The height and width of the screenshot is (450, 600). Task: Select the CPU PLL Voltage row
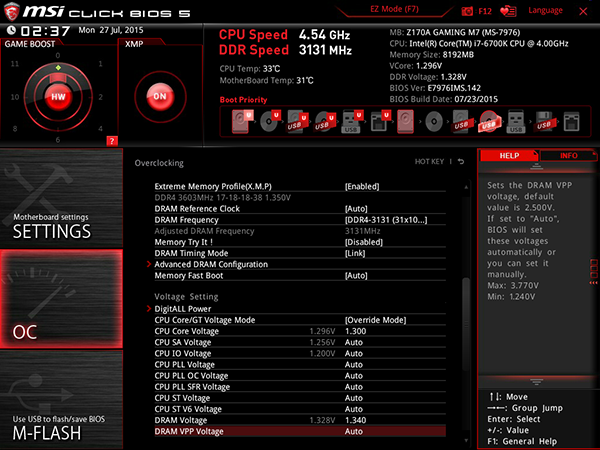pos(300,365)
